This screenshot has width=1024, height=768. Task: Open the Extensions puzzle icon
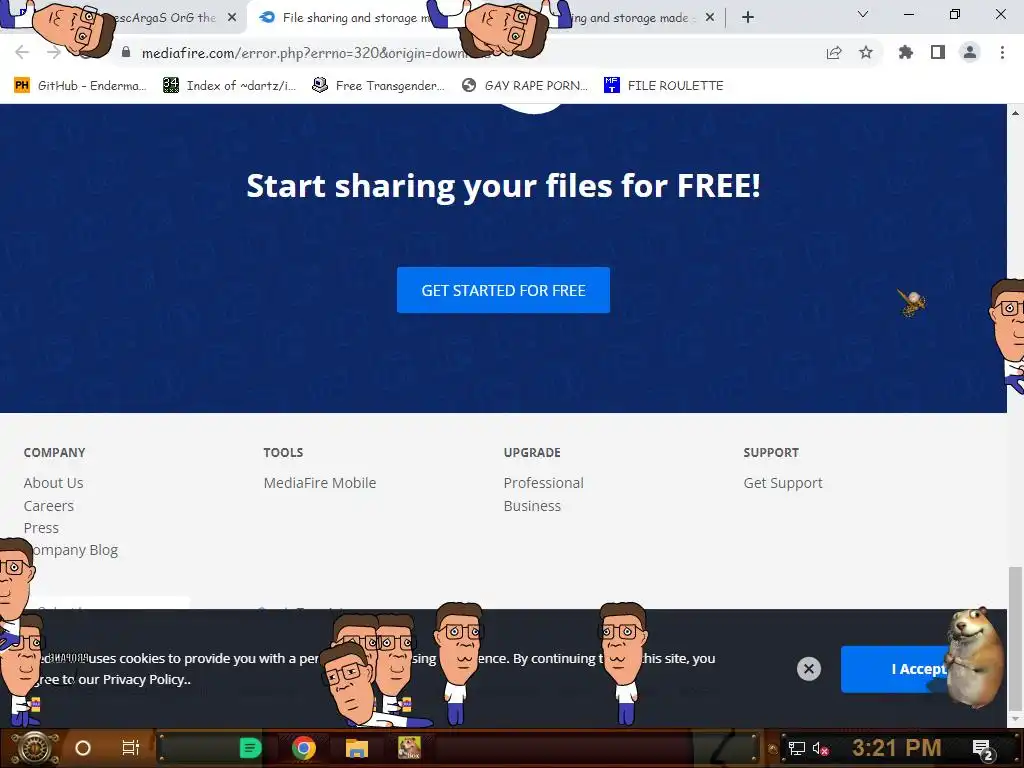pos(905,52)
